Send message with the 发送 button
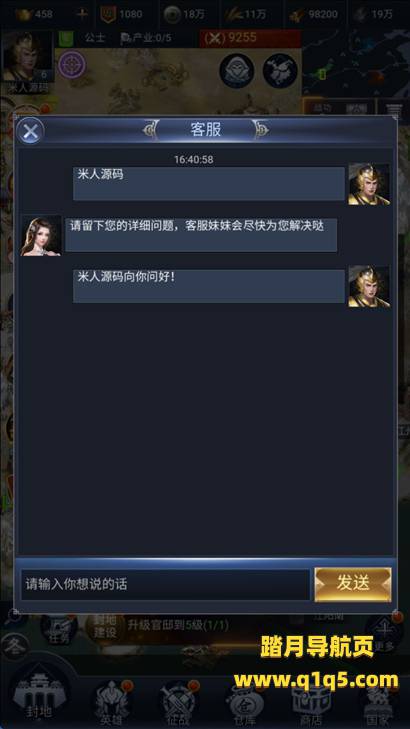 click(x=353, y=584)
